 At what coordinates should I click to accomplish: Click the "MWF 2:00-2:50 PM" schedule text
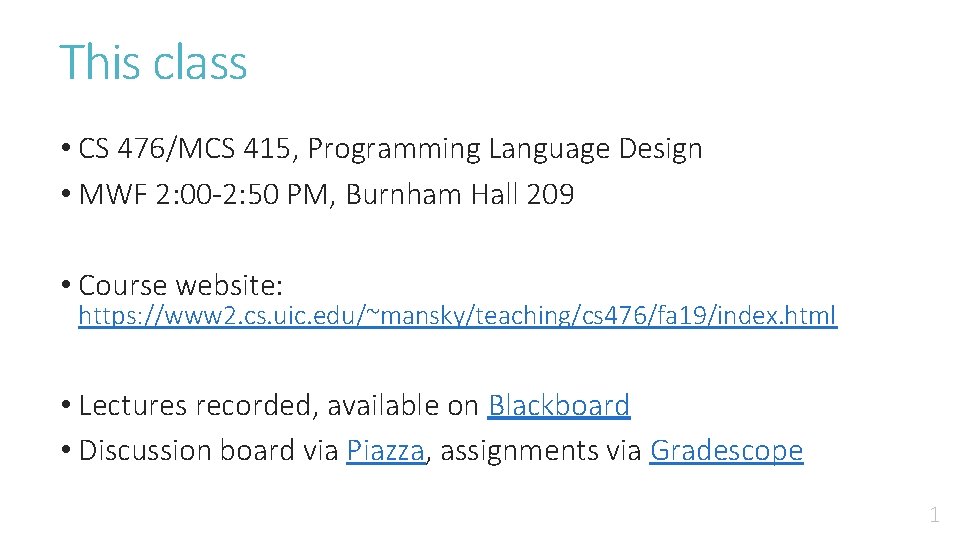click(203, 195)
